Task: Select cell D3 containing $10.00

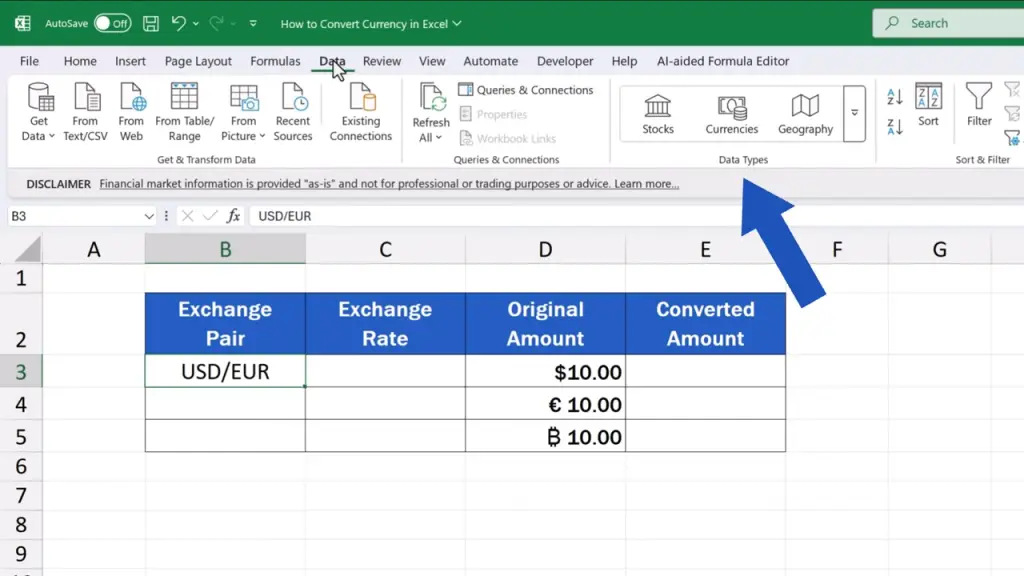Action: [545, 373]
